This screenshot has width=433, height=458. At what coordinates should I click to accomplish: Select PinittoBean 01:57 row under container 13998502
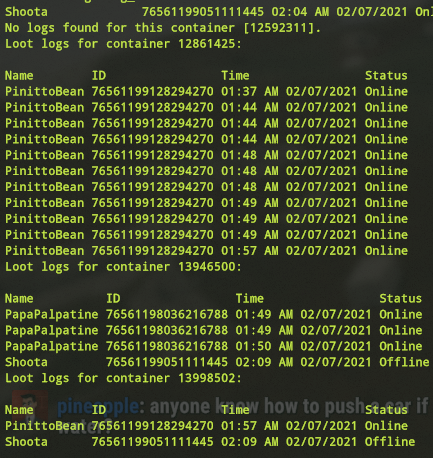pos(206,426)
